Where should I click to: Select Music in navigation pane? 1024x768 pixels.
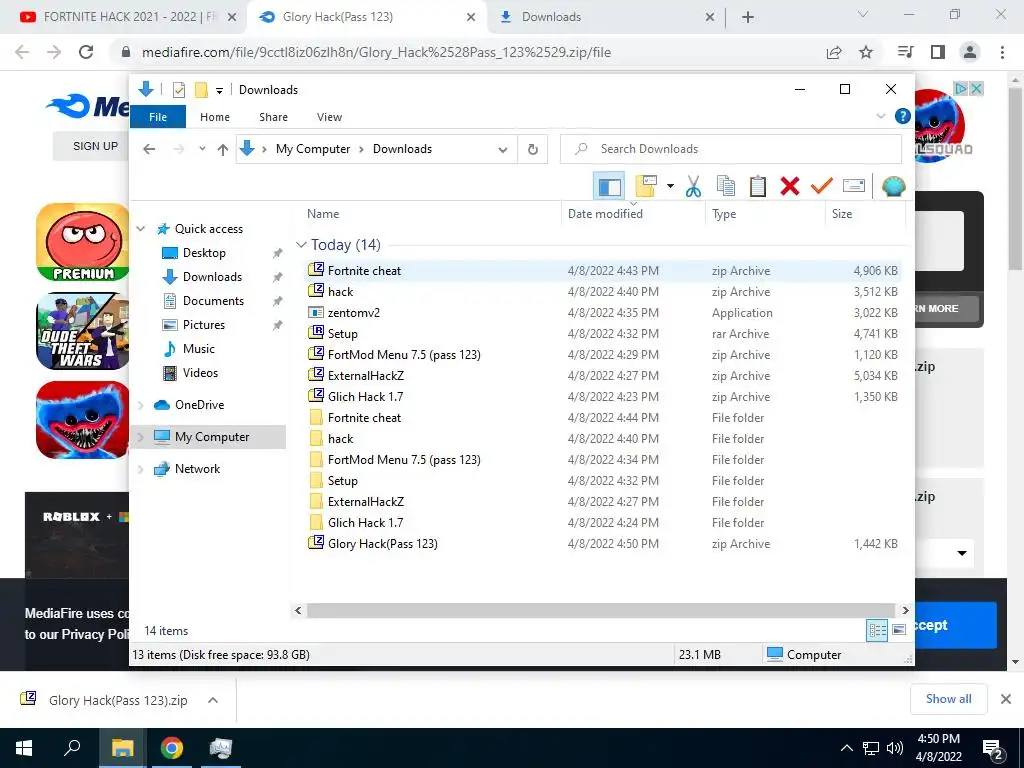pyautogui.click(x=199, y=349)
